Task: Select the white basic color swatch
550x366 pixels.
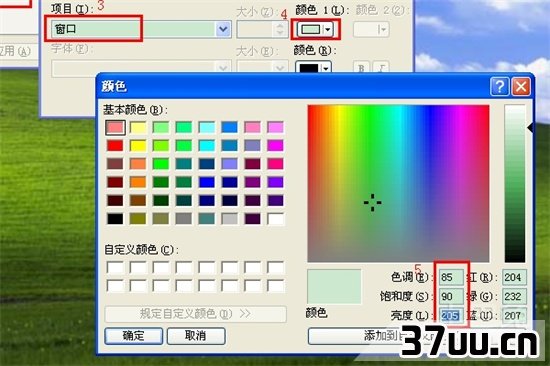Action: pos(275,219)
